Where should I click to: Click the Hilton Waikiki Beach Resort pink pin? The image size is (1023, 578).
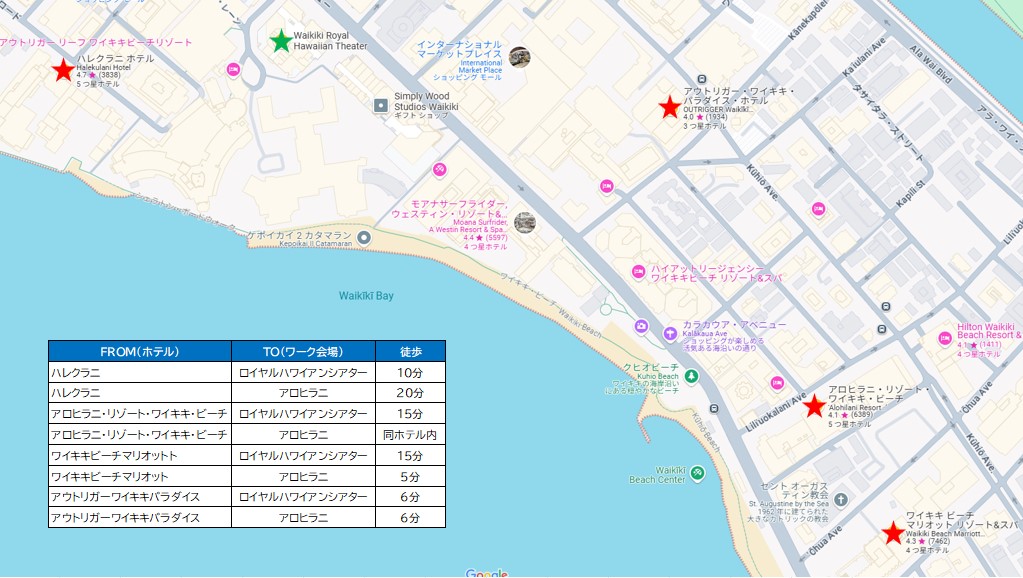[945, 339]
